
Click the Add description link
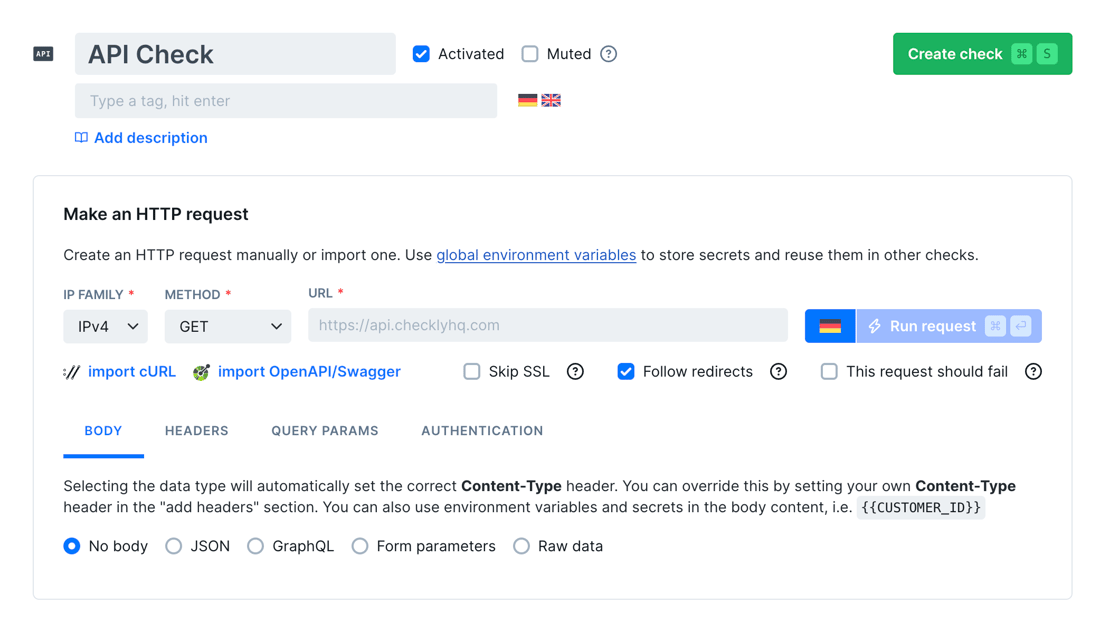click(151, 138)
